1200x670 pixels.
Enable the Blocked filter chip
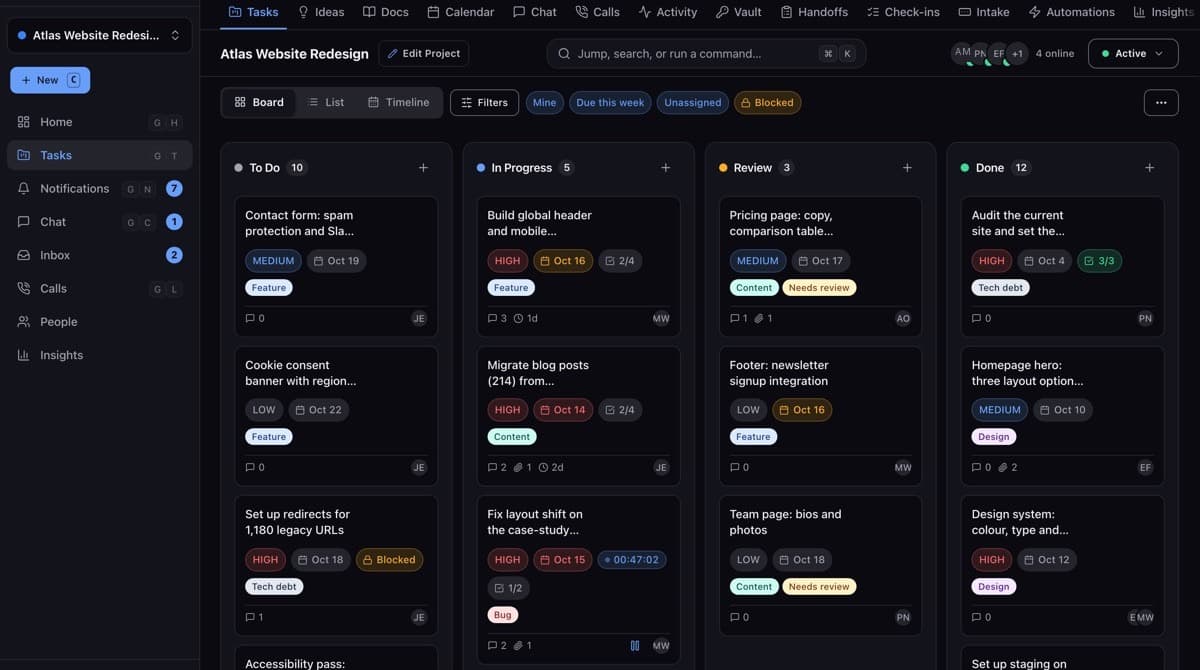[x=767, y=102]
